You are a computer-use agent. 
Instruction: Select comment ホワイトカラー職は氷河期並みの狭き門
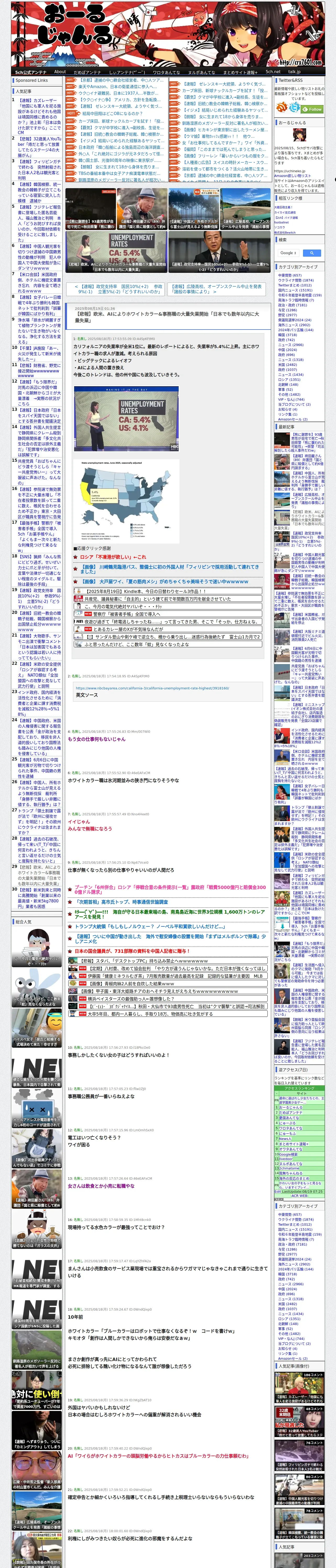pos(123,780)
